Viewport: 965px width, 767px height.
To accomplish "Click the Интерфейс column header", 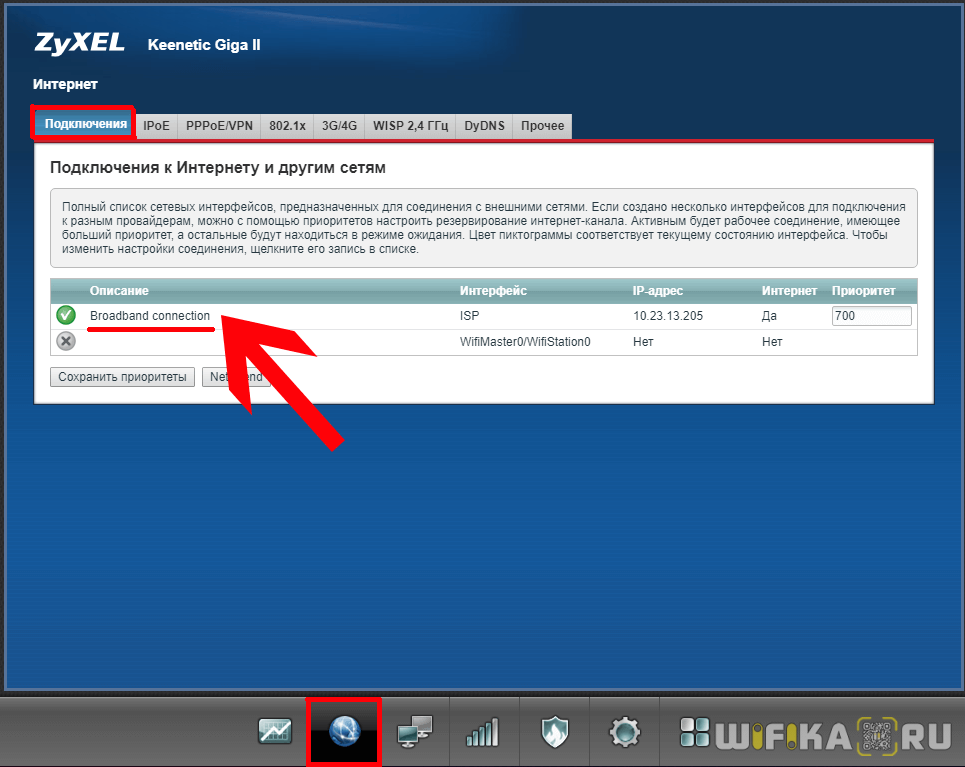I will click(x=493, y=291).
